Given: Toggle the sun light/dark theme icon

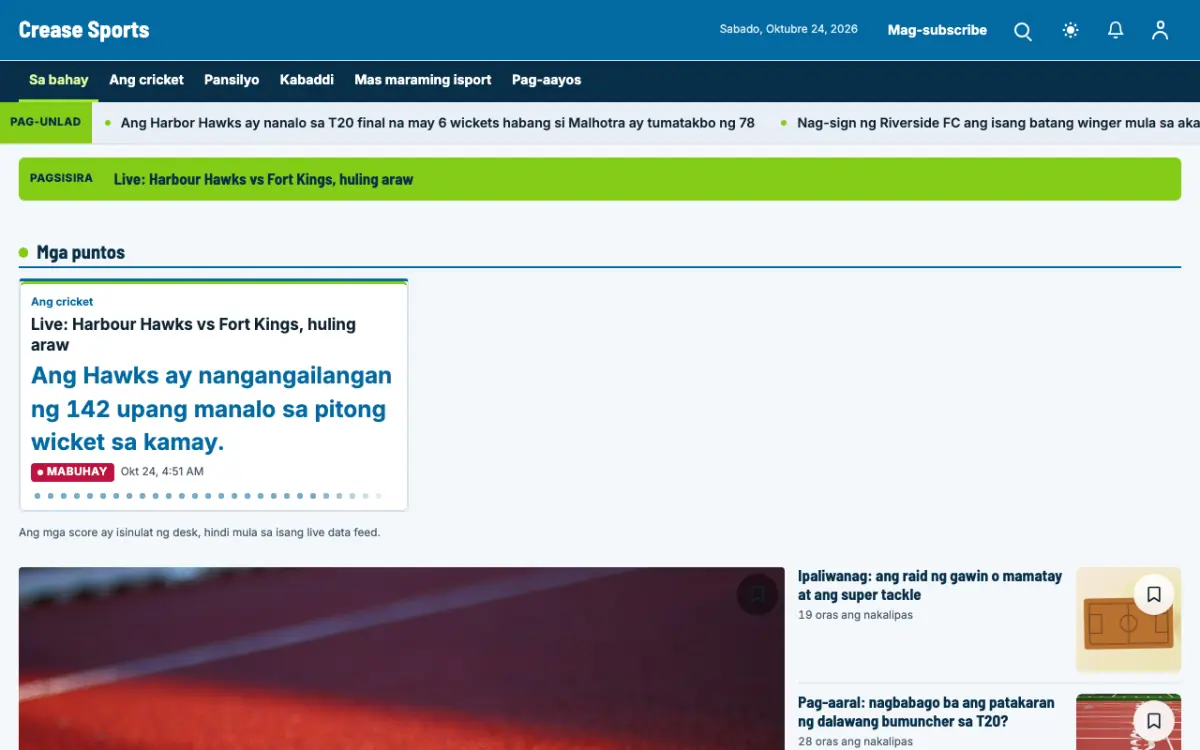Looking at the screenshot, I should (1070, 30).
